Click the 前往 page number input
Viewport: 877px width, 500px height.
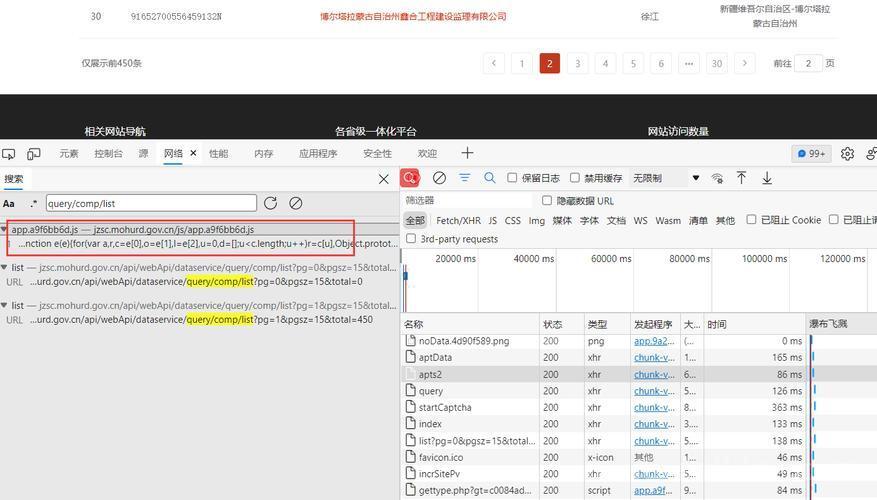click(808, 63)
